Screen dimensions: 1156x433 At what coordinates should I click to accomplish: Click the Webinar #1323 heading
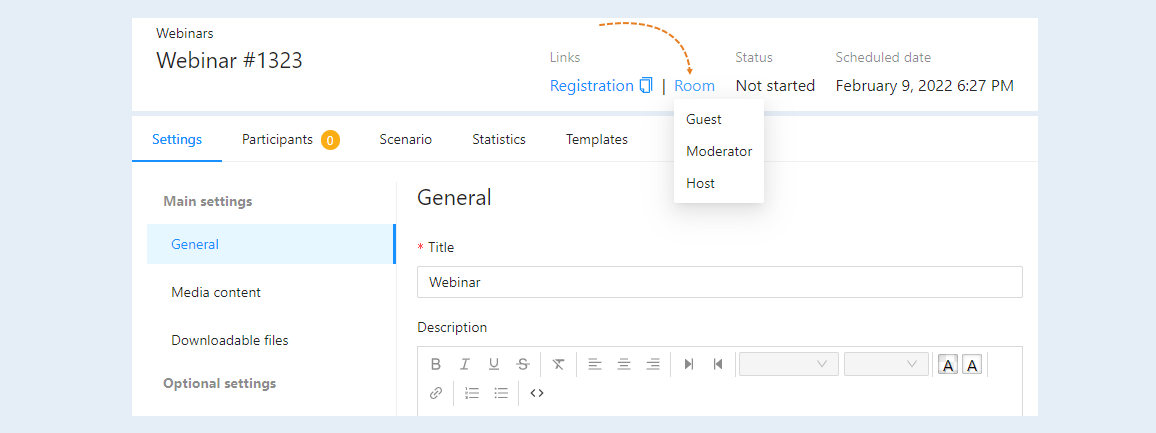point(229,60)
